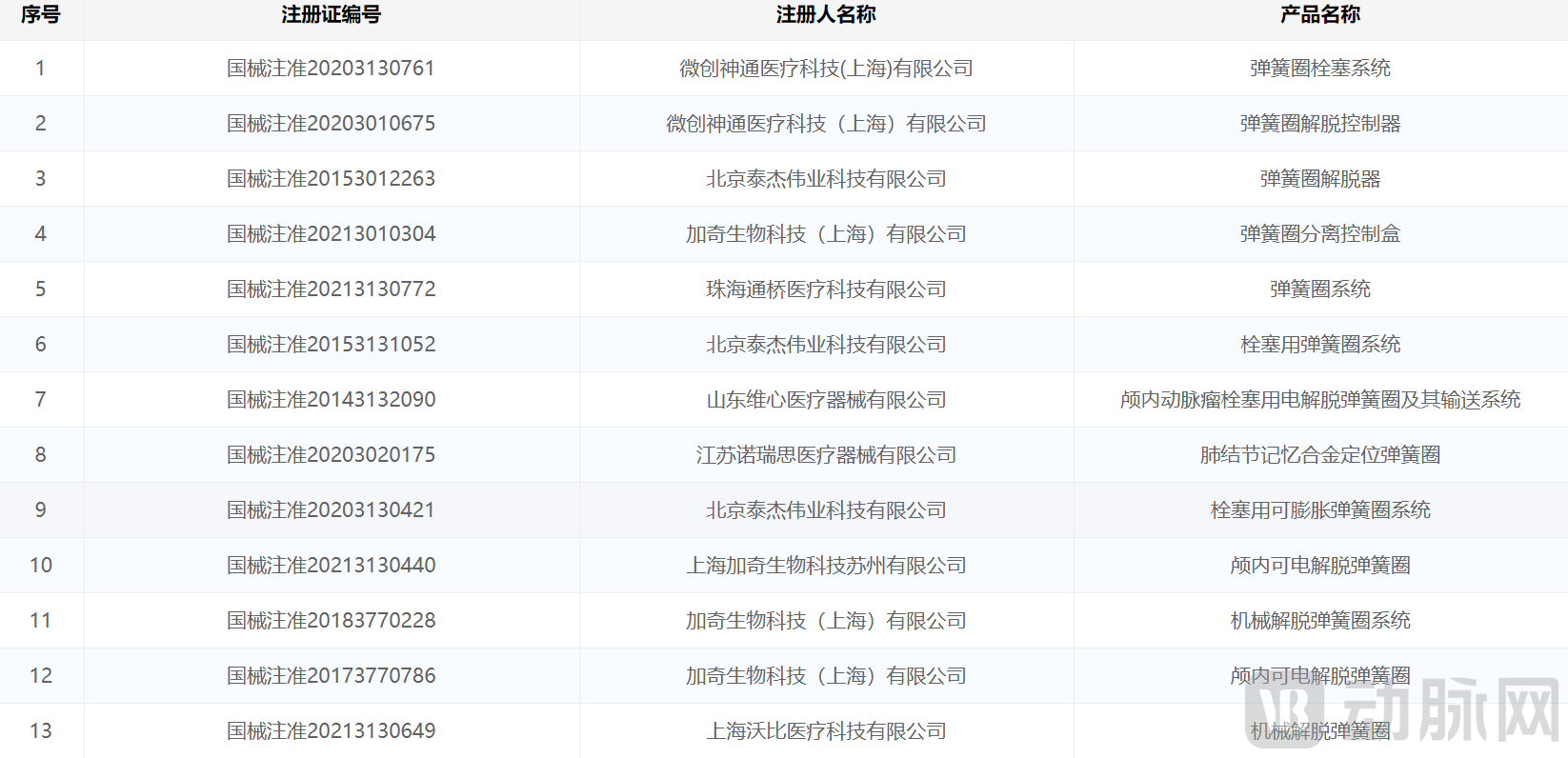The height and width of the screenshot is (758, 1568).
Task: Click the 动脉网 watermark logo
Action: coord(1402,710)
